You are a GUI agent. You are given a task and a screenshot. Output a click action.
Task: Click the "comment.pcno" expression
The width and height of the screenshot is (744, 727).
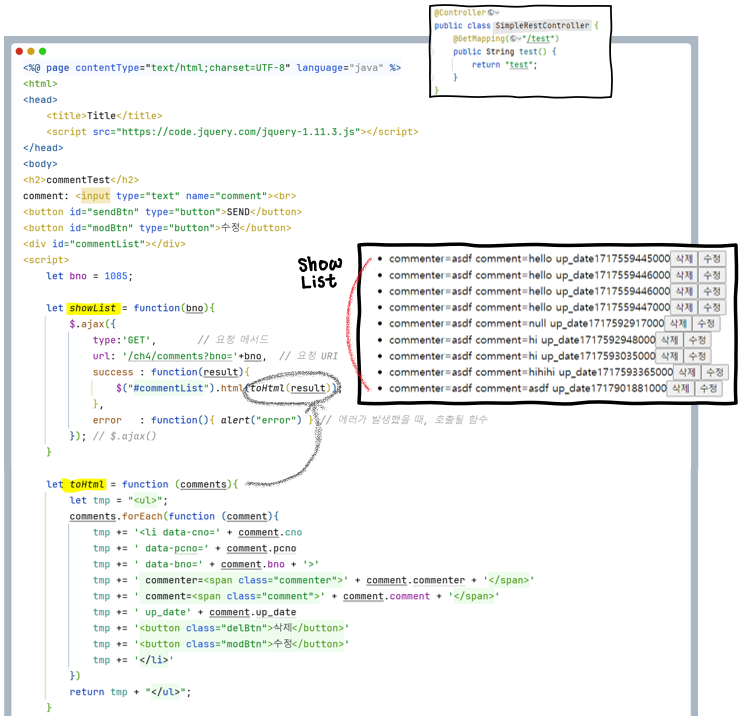[261, 549]
